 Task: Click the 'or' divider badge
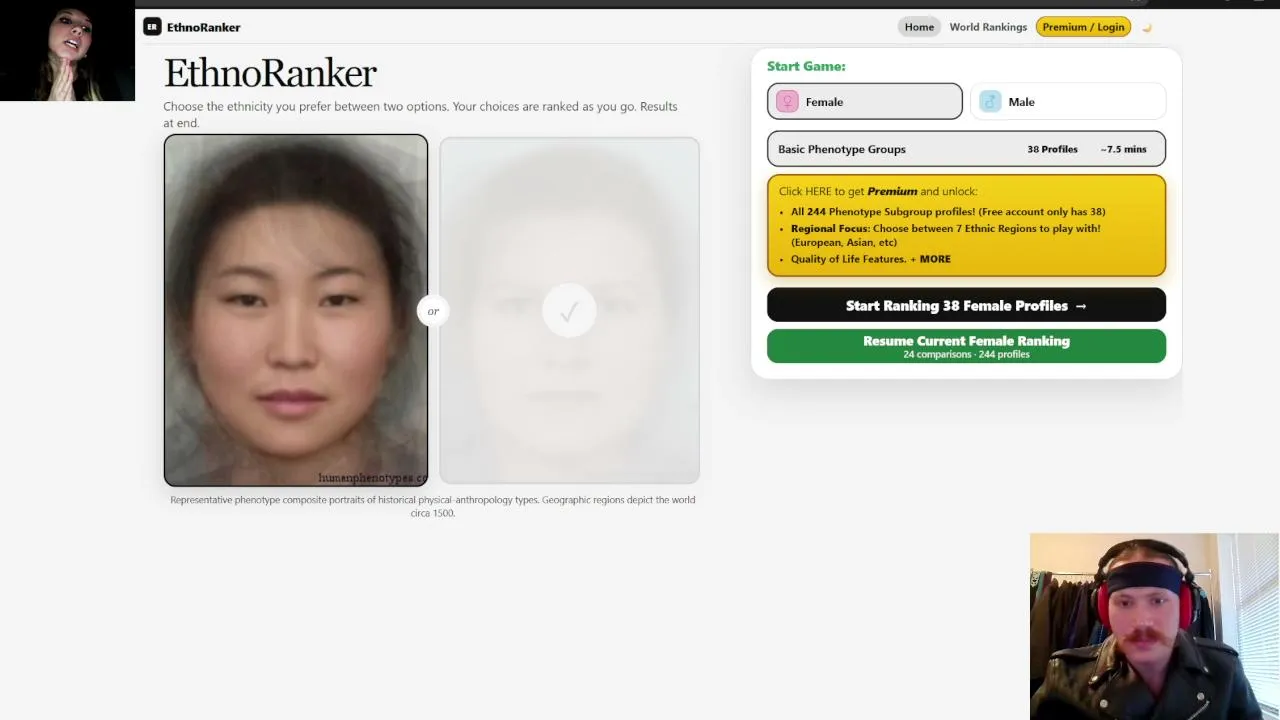click(433, 311)
